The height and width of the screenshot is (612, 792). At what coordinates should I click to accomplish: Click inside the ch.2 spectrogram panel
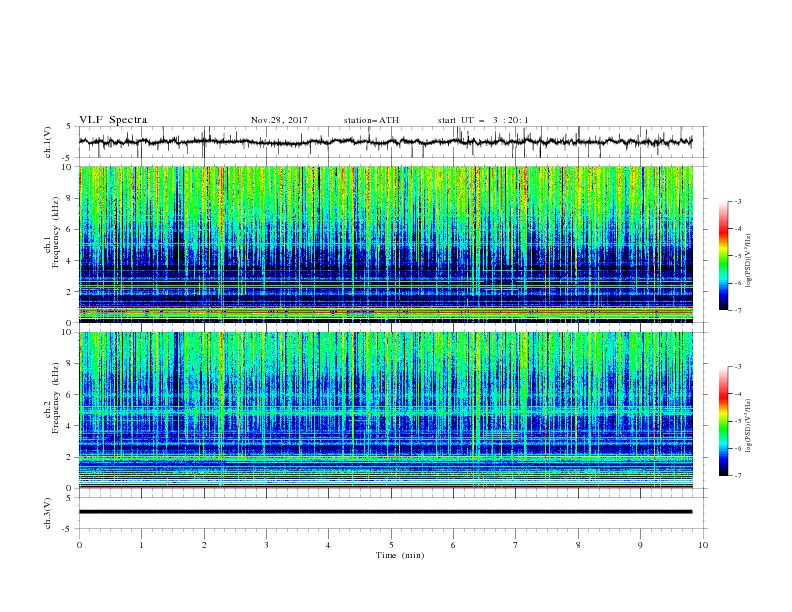pos(386,410)
